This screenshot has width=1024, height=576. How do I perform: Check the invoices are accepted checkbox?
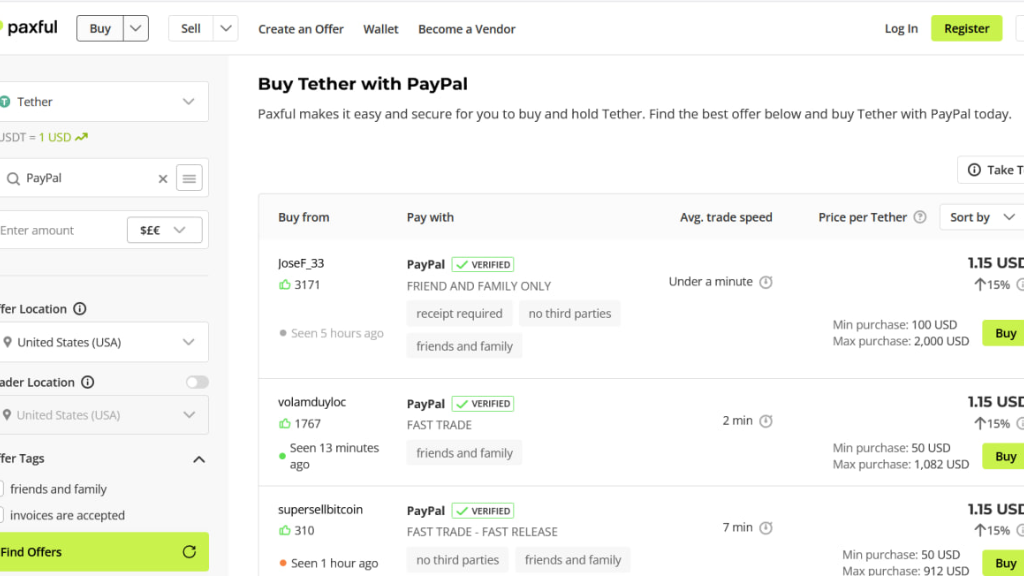coord(1,515)
